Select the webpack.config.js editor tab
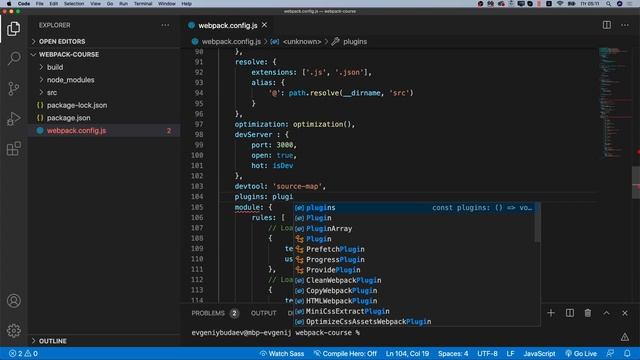The height and width of the screenshot is (360, 640). pyautogui.click(x=228, y=25)
